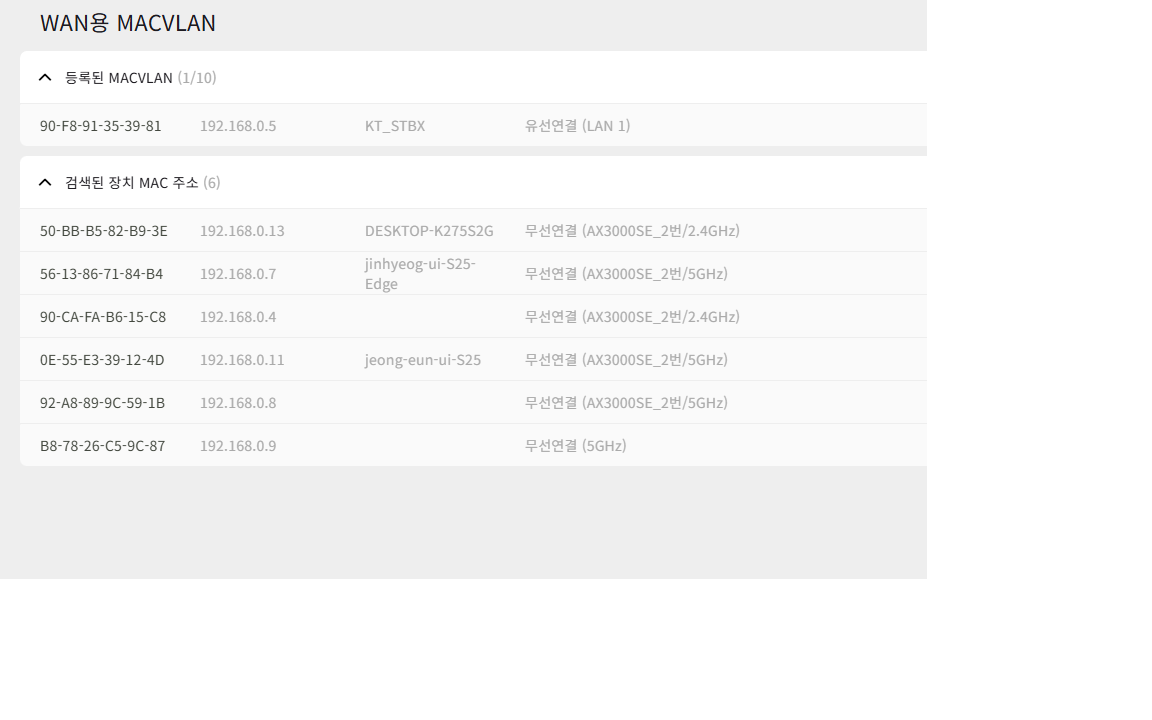Select MAC address 90-CA-FA-B6-15-C8
The height and width of the screenshot is (720, 1152).
(103, 317)
